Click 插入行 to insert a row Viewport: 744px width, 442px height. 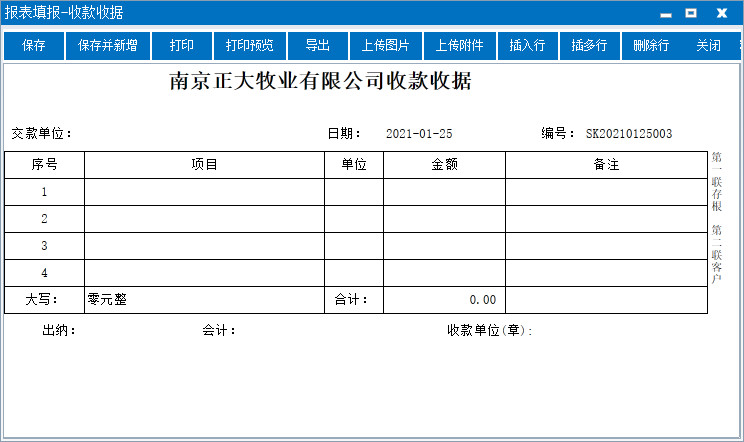click(x=527, y=46)
